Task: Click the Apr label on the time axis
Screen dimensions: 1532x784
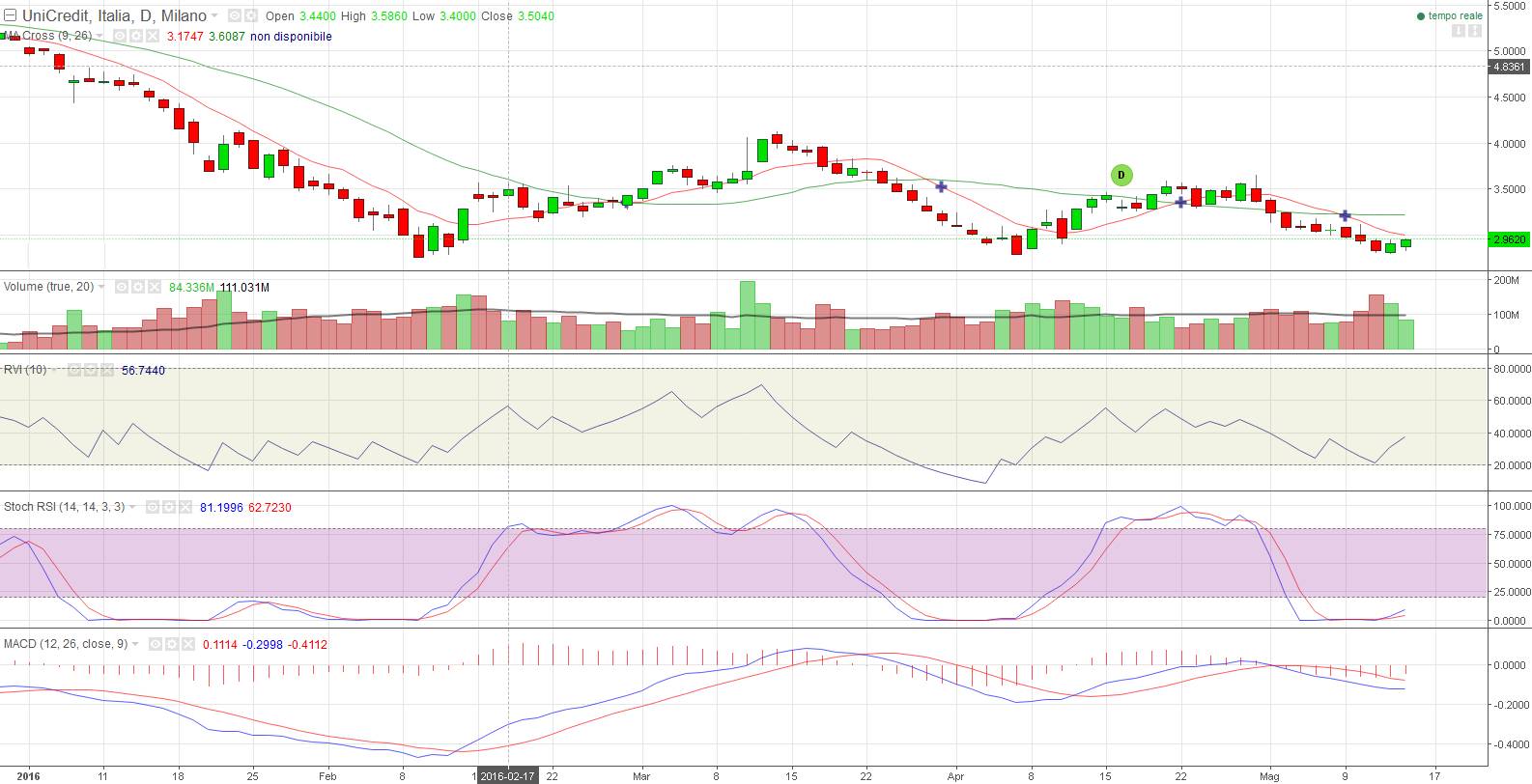Action: tap(956, 775)
